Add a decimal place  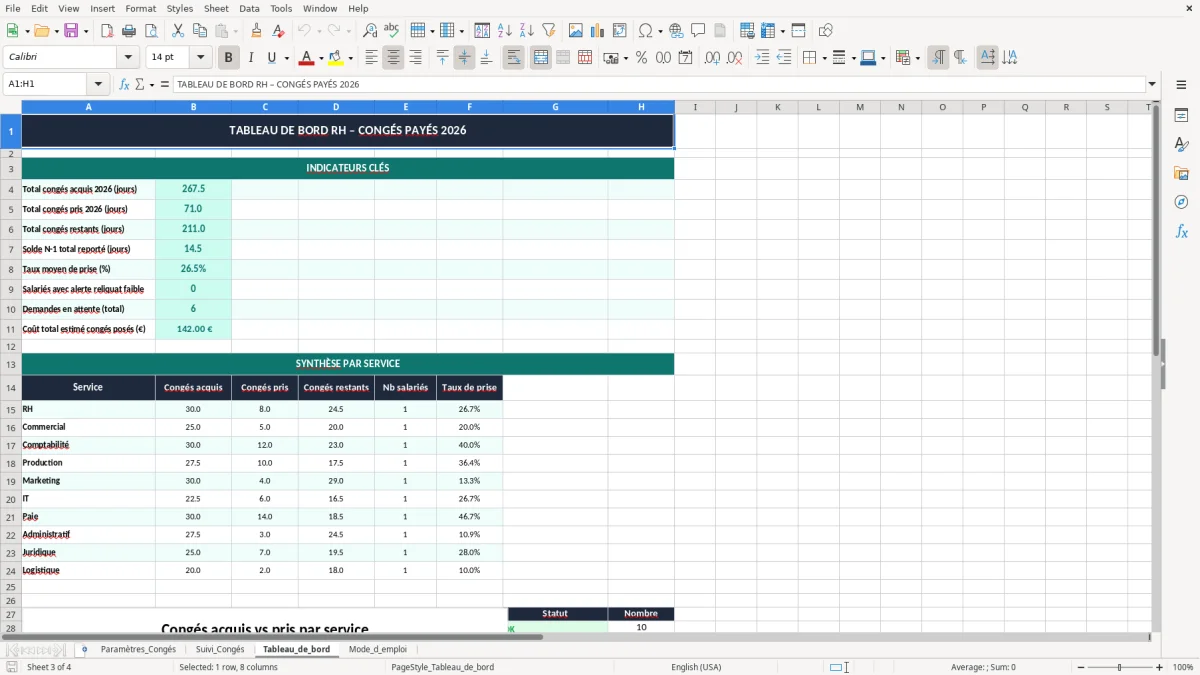point(712,58)
